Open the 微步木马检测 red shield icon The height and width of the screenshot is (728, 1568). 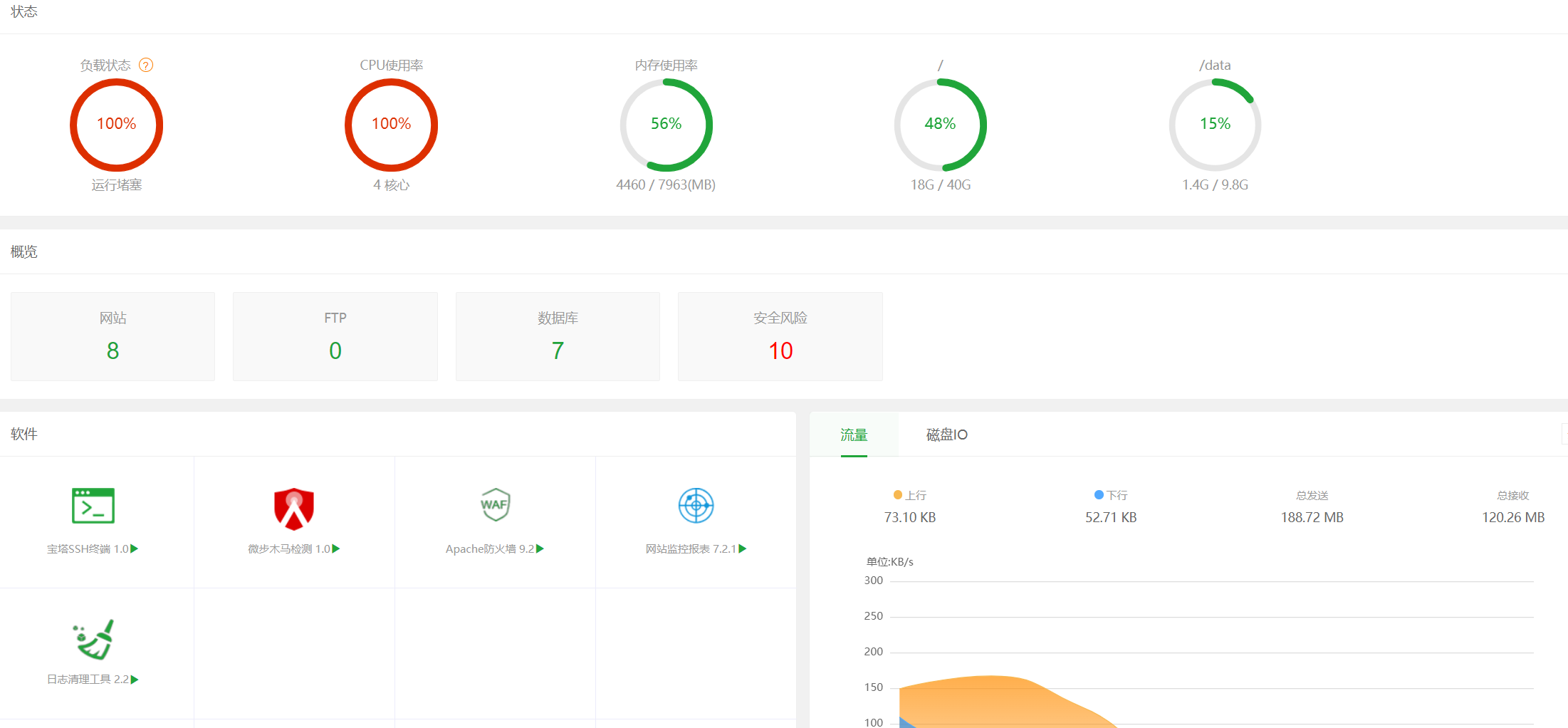[294, 509]
